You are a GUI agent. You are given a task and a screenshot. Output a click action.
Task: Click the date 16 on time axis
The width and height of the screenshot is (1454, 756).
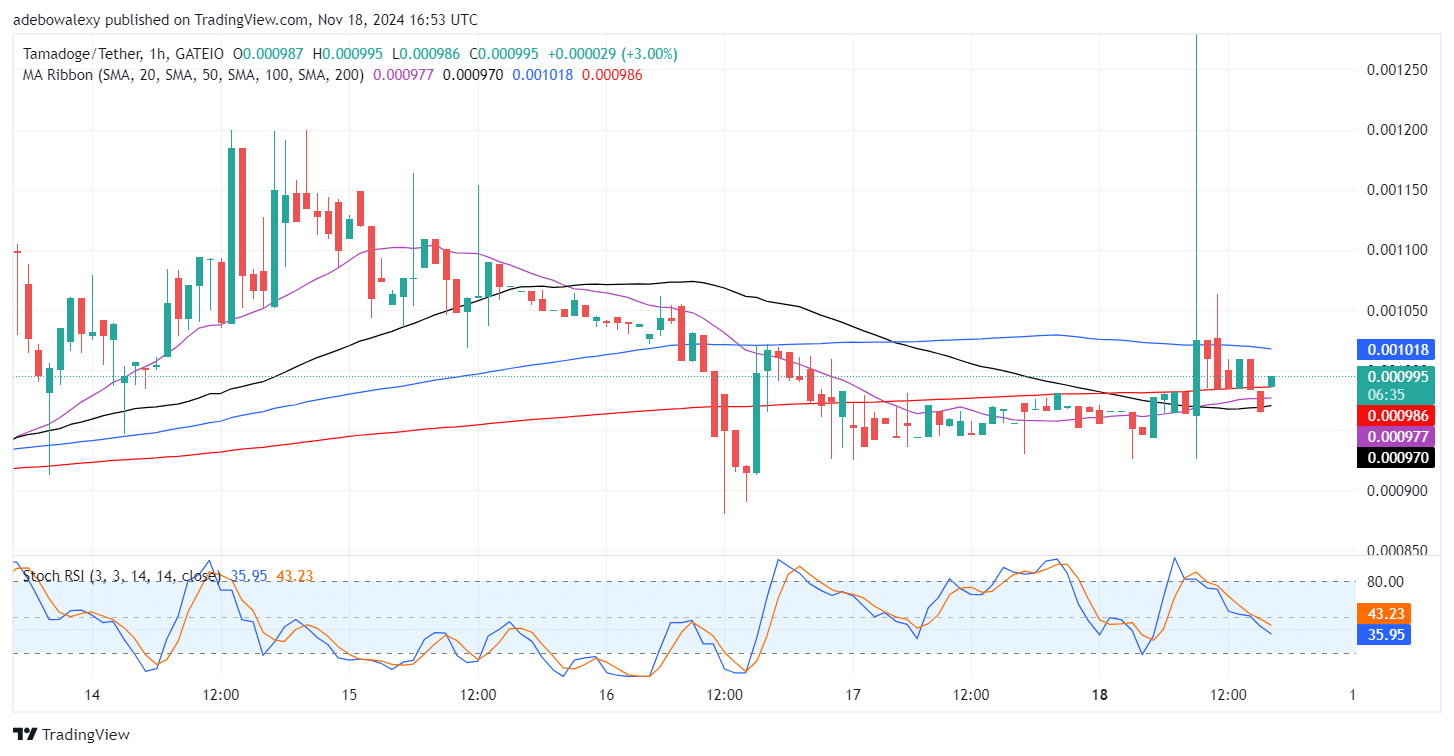[x=606, y=695]
